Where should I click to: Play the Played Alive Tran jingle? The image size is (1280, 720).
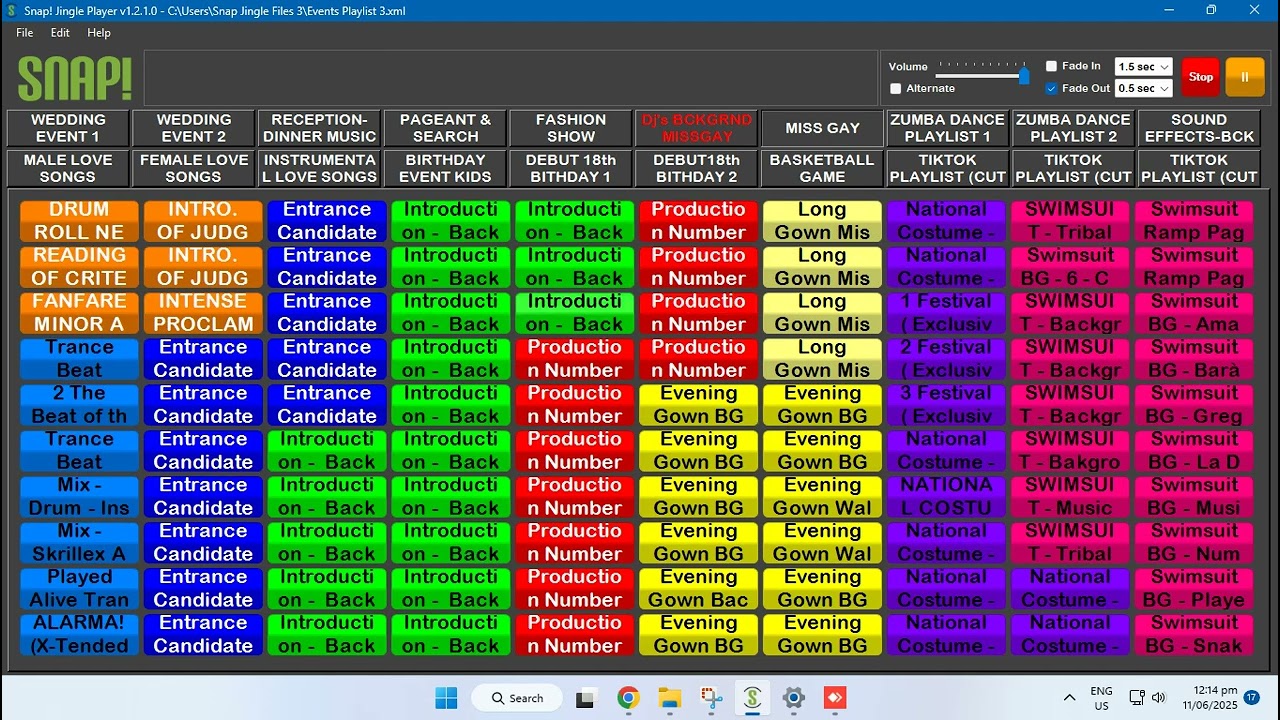tap(79, 589)
